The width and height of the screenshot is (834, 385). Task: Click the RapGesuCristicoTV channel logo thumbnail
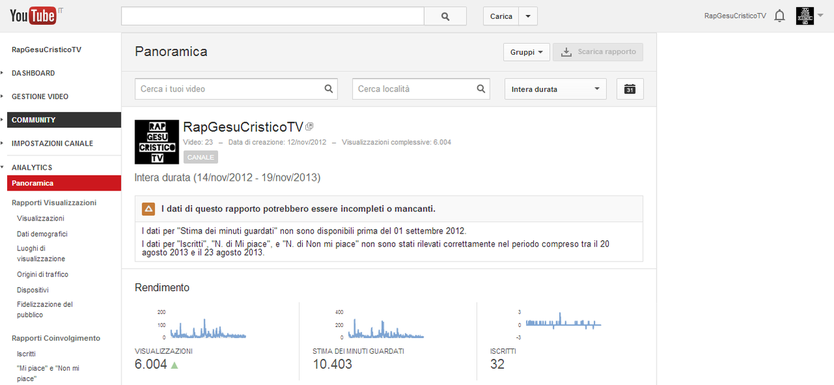(157, 141)
